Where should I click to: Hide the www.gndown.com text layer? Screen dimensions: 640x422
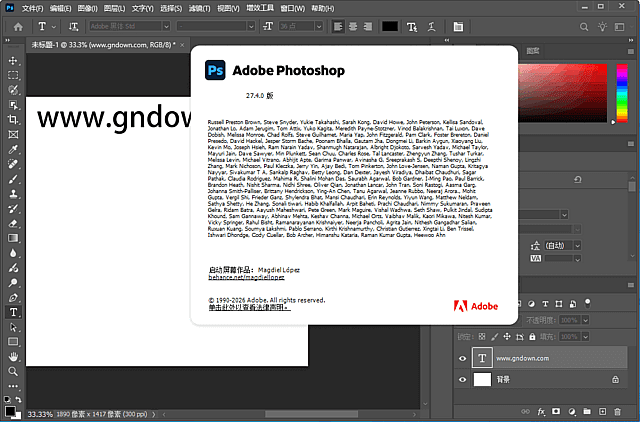(462, 357)
